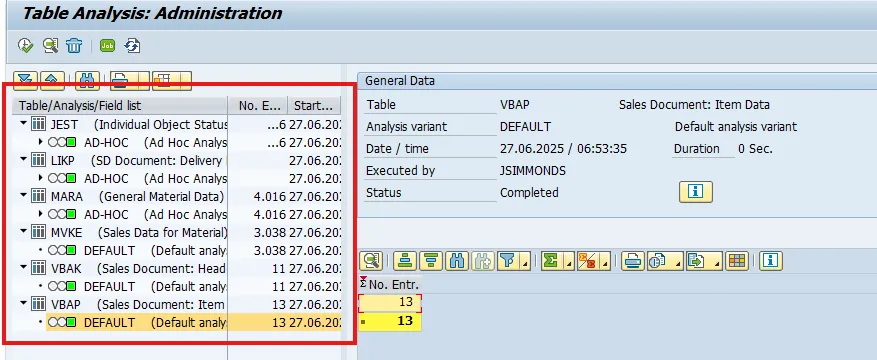Click the greyed-out find next binoculars icon
The height and width of the screenshot is (360, 877).
482,260
